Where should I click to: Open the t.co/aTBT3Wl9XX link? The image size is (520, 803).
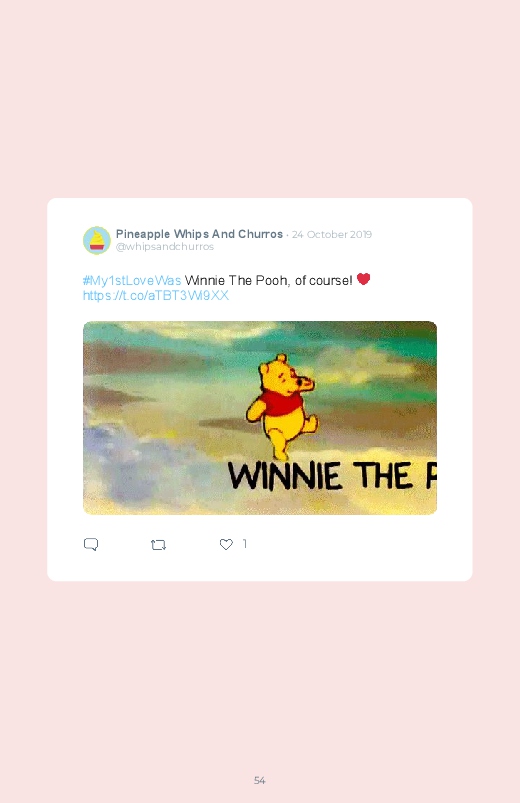point(156,295)
